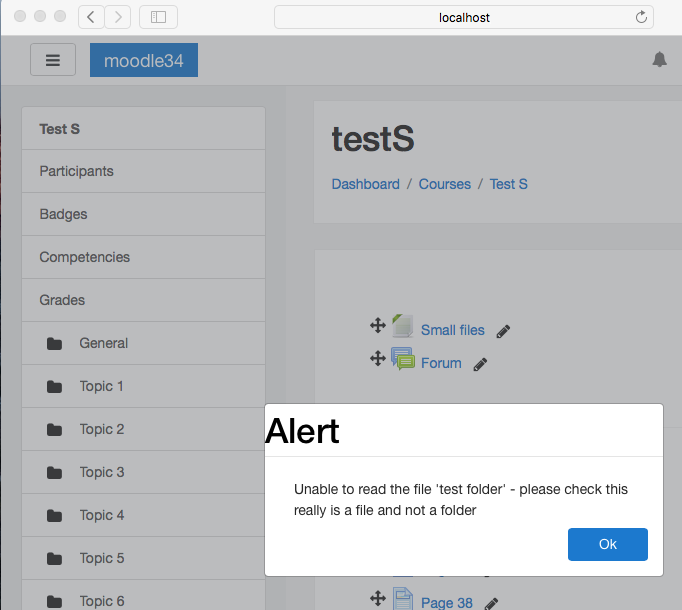Image resolution: width=682 pixels, height=610 pixels.
Task: Click the Alert dialog title
Action: click(302, 431)
